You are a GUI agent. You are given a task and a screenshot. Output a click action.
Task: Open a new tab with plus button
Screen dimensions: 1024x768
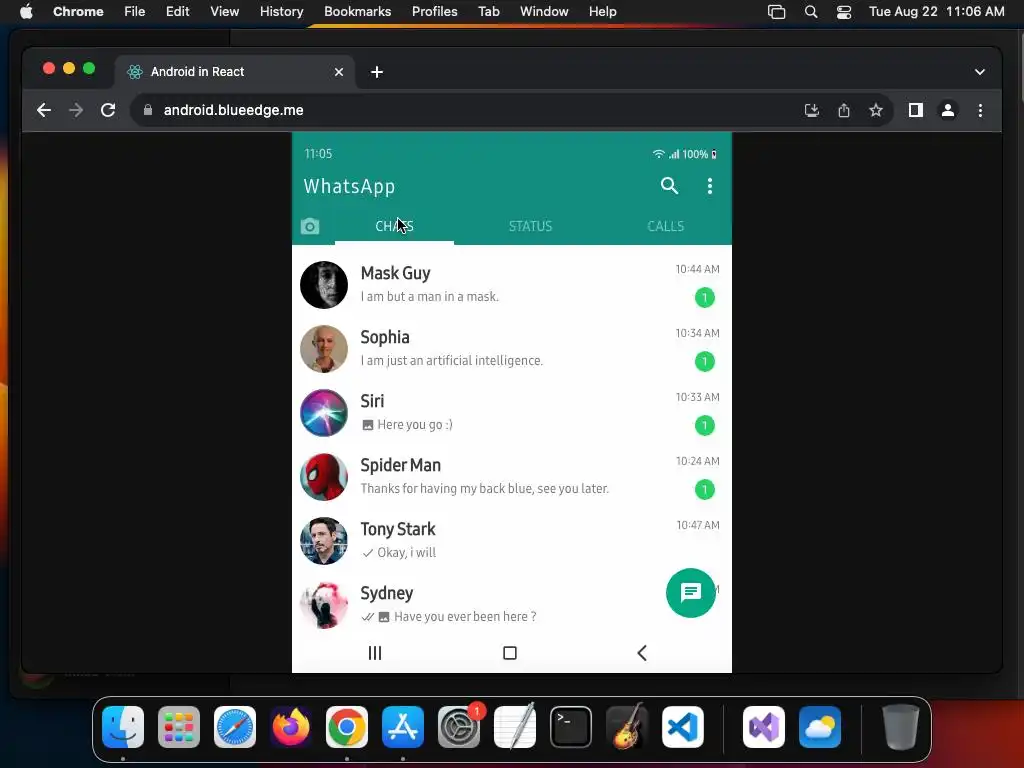pyautogui.click(x=377, y=72)
